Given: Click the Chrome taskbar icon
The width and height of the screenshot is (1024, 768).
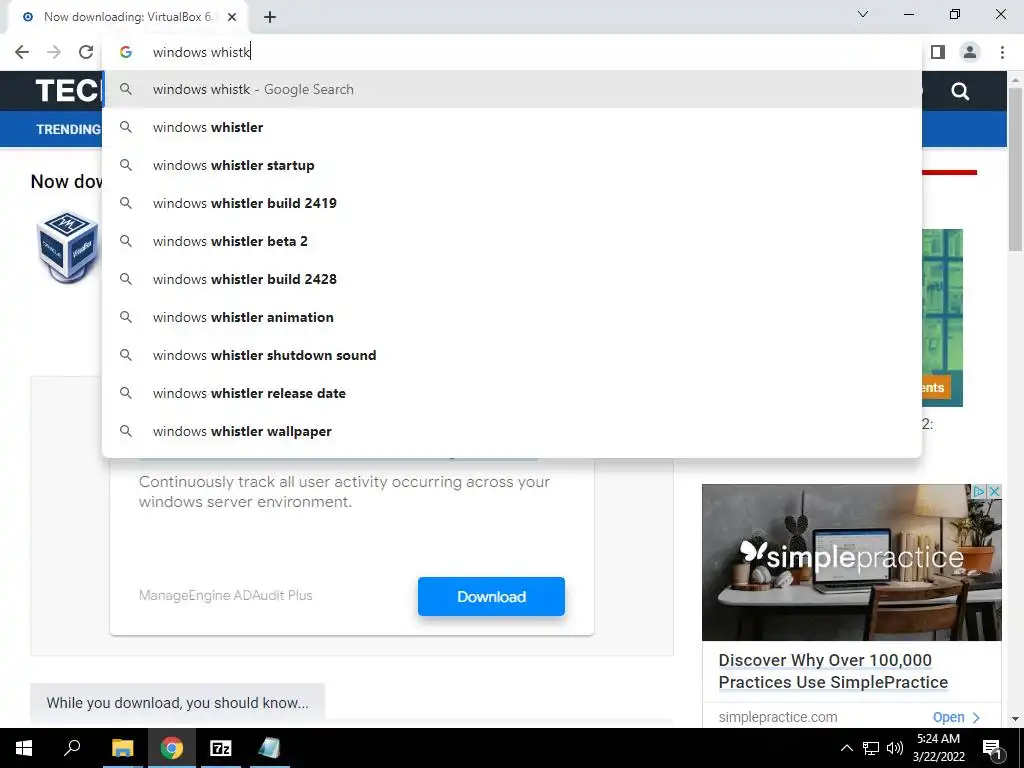Looking at the screenshot, I should point(172,748).
